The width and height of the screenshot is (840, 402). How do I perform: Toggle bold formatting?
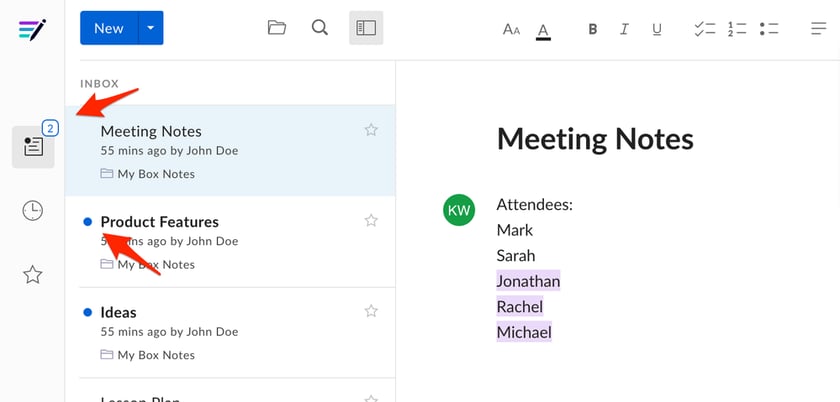click(592, 29)
